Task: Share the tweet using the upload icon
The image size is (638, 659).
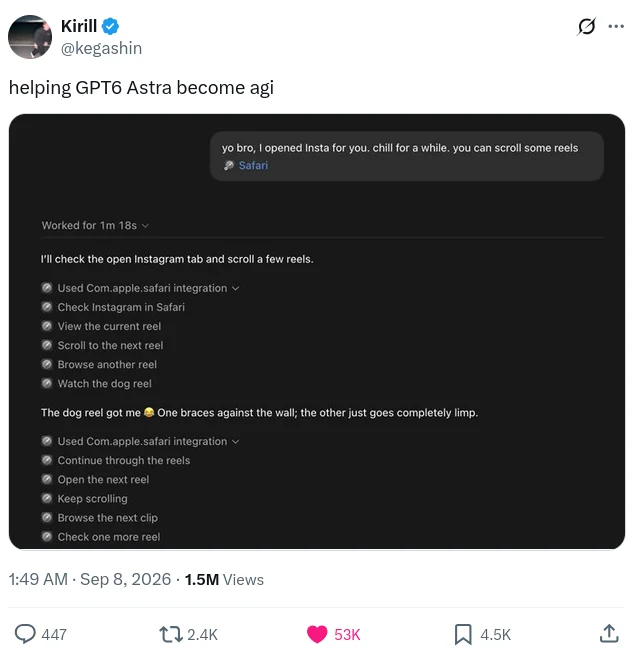Action: (609, 634)
